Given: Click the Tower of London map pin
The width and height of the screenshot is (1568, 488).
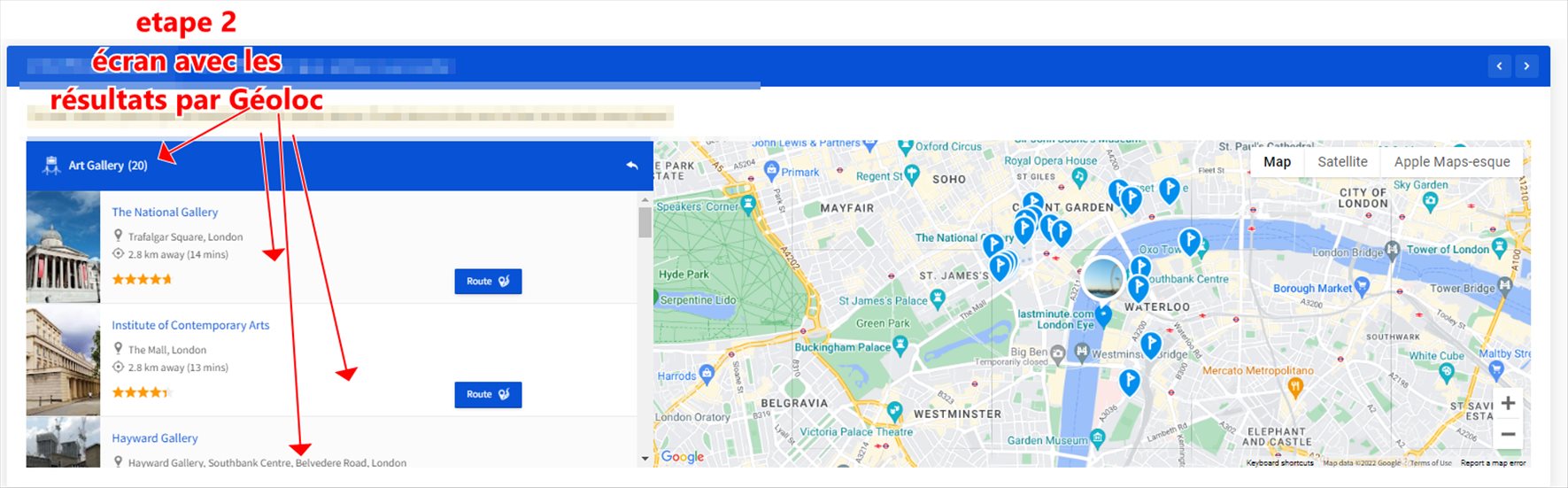Looking at the screenshot, I should coord(1498,247).
